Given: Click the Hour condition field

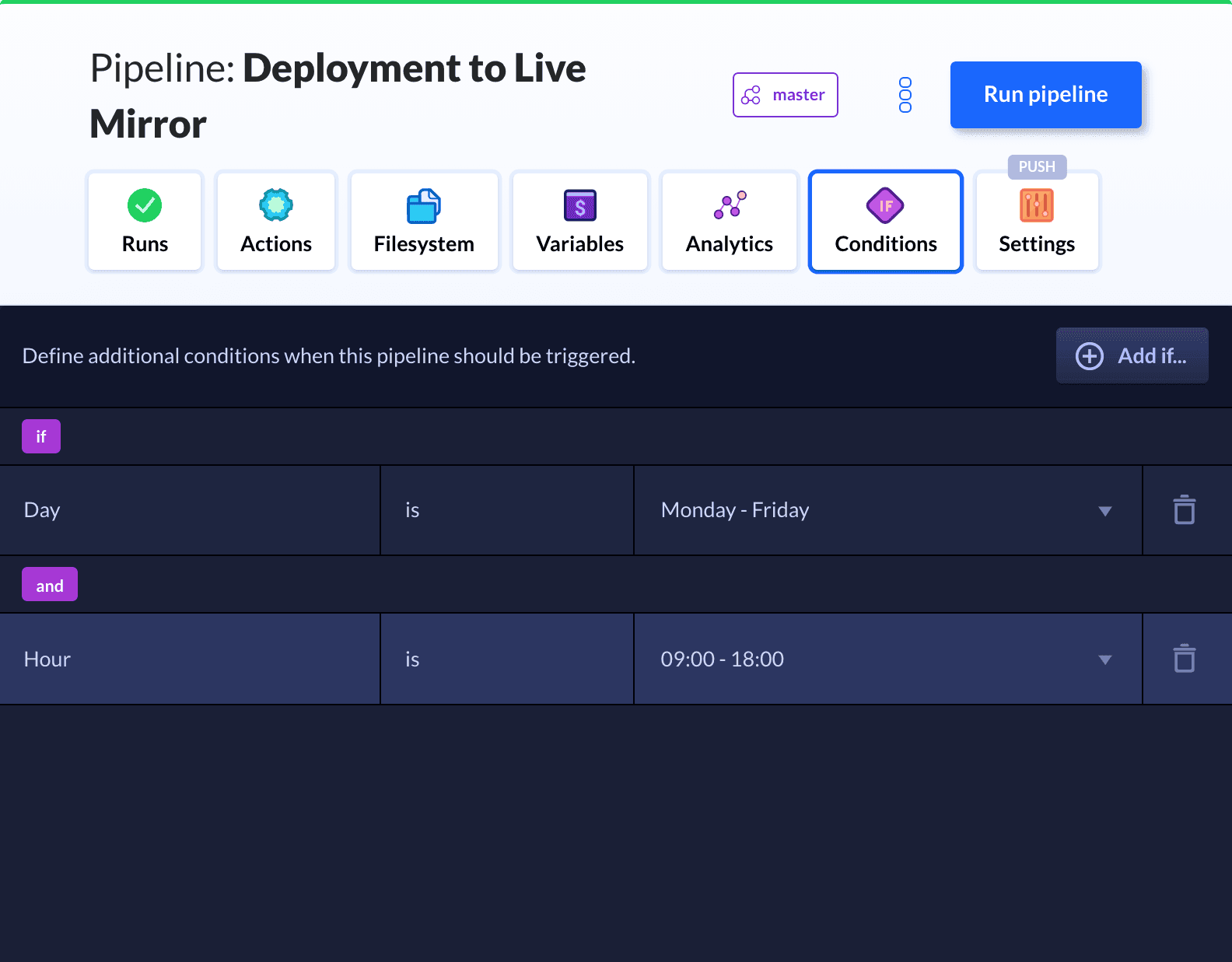Looking at the screenshot, I should tap(190, 659).
